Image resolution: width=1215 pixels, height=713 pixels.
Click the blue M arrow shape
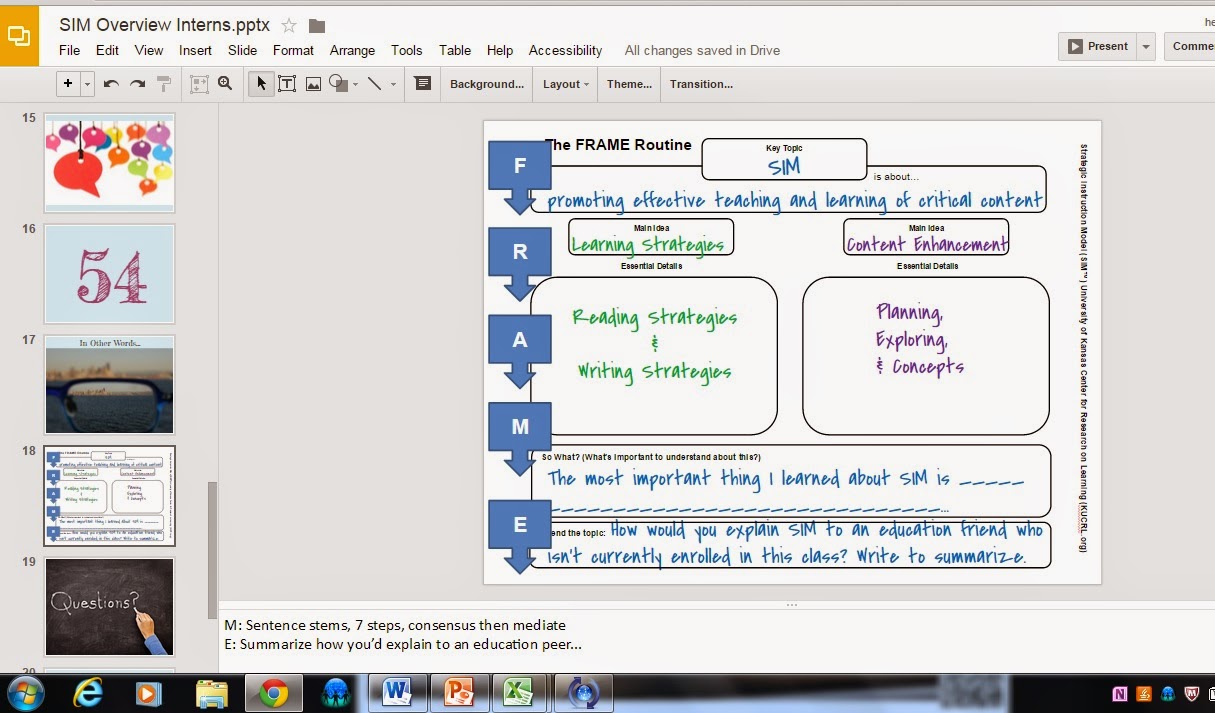click(519, 438)
